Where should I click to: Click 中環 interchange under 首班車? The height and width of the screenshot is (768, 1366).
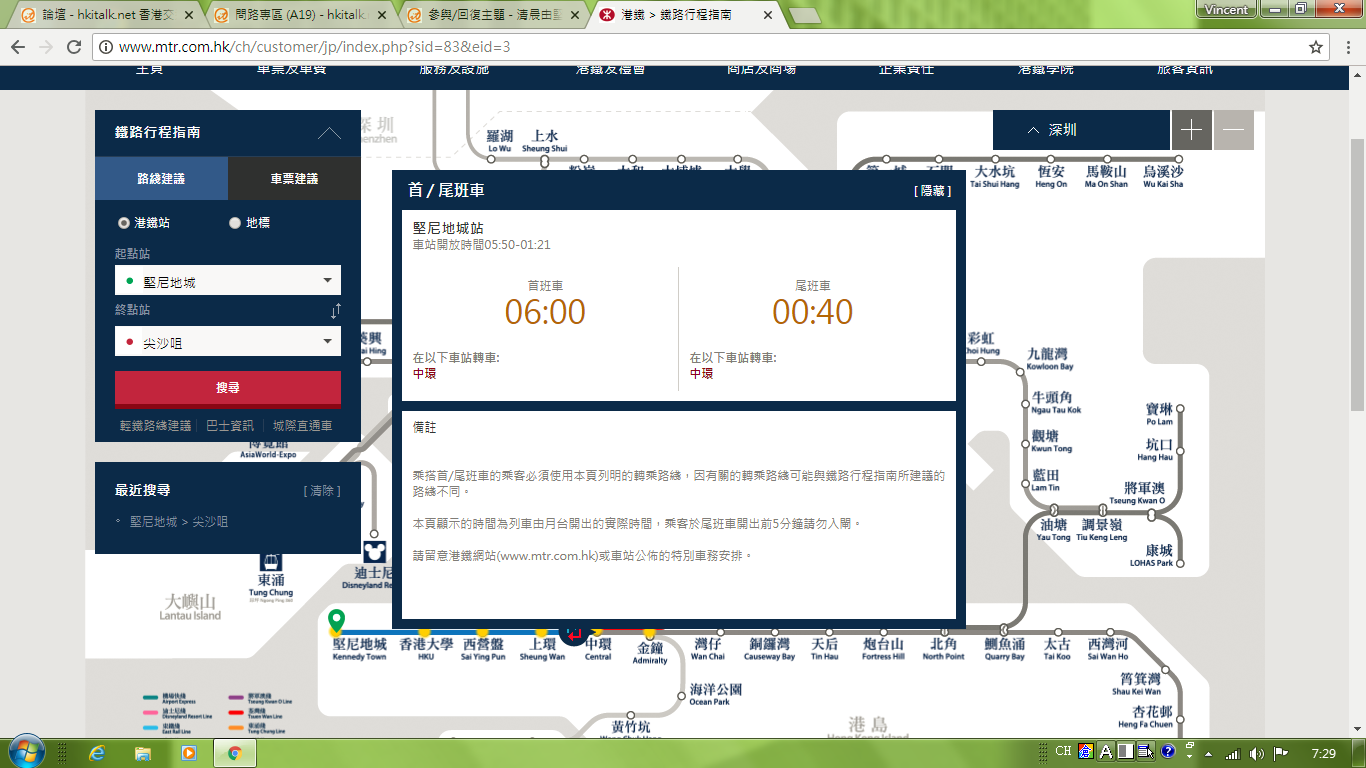(x=424, y=374)
